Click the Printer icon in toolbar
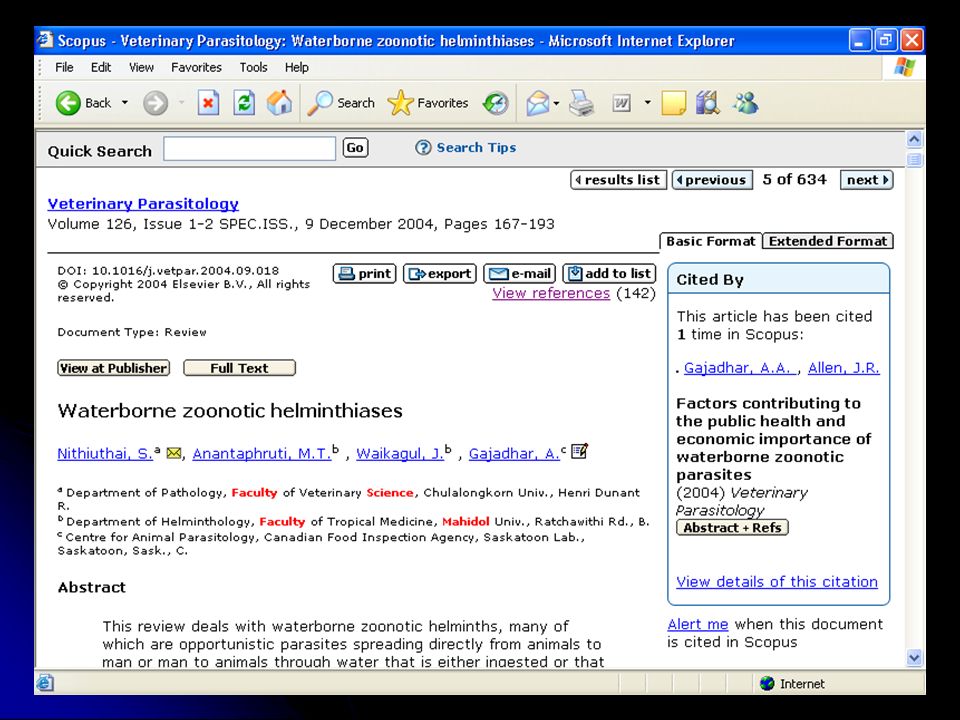Image resolution: width=960 pixels, height=720 pixels. 581,103
